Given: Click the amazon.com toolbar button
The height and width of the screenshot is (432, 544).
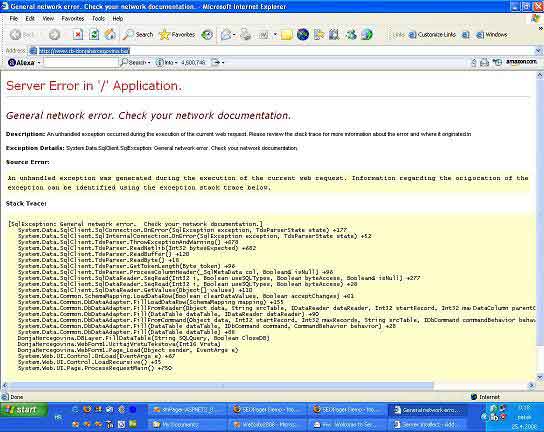Looking at the screenshot, I should (521, 62).
